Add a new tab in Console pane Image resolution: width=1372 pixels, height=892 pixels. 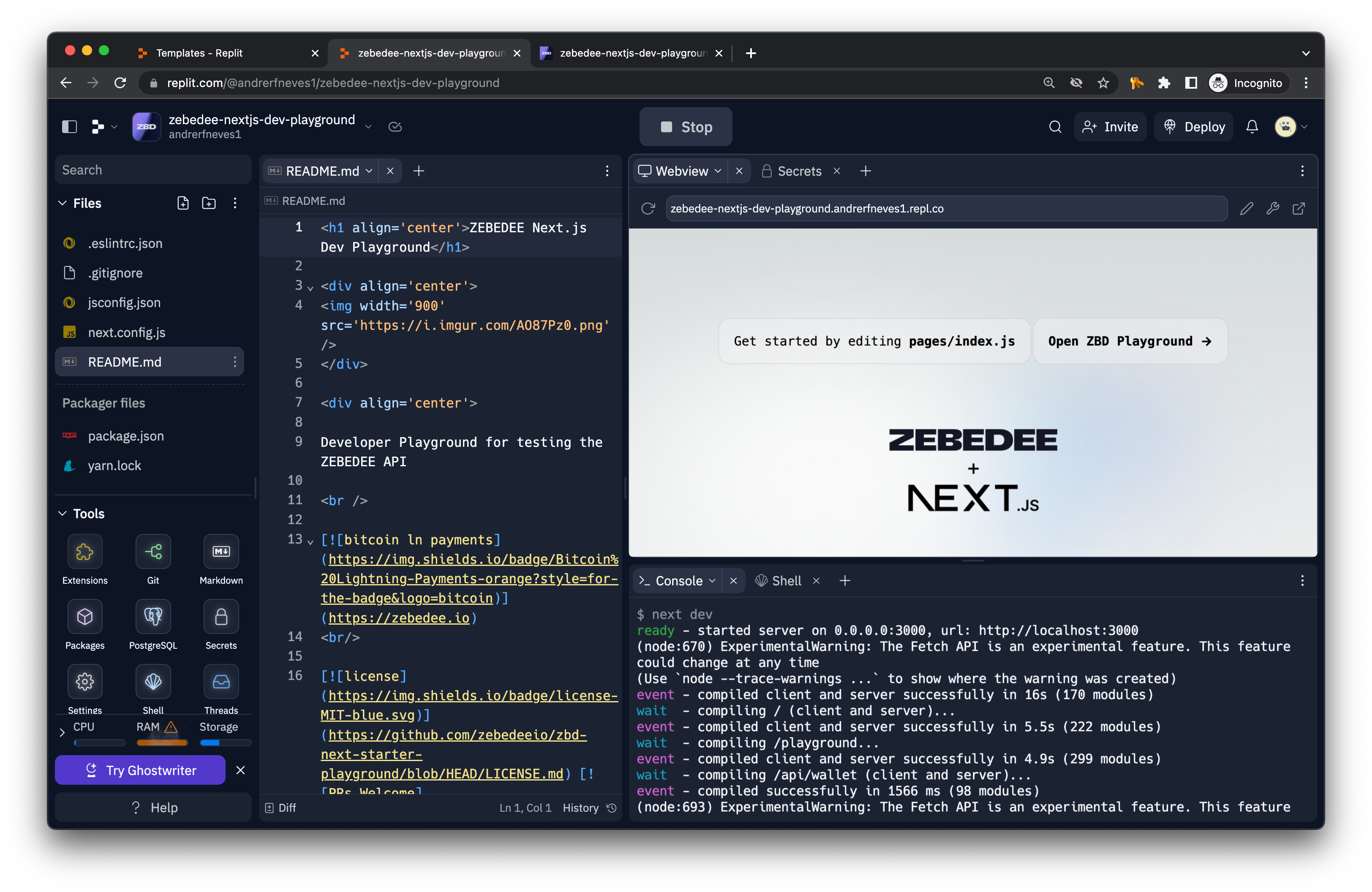(844, 580)
